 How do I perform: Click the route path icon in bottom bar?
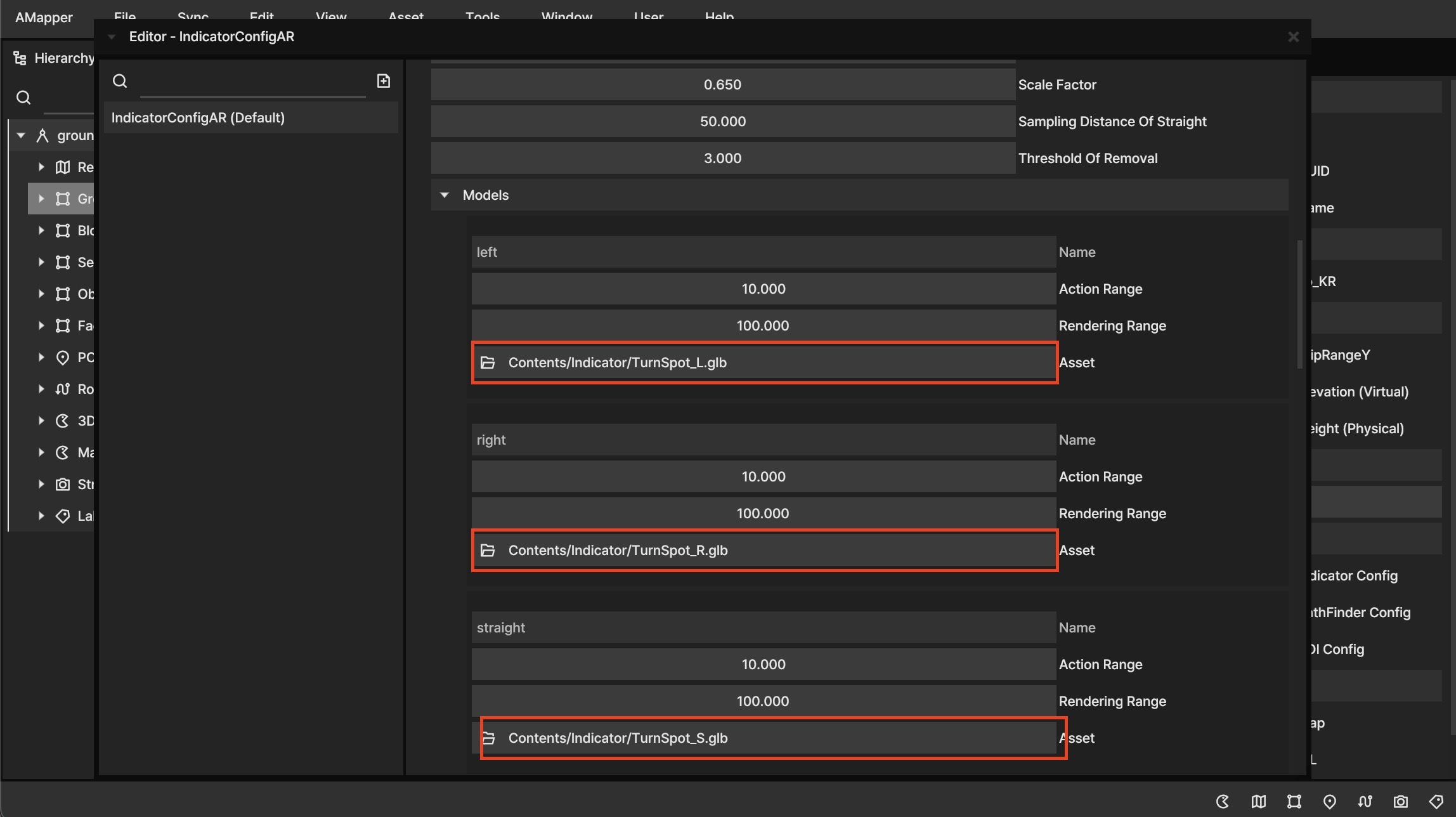(1365, 802)
